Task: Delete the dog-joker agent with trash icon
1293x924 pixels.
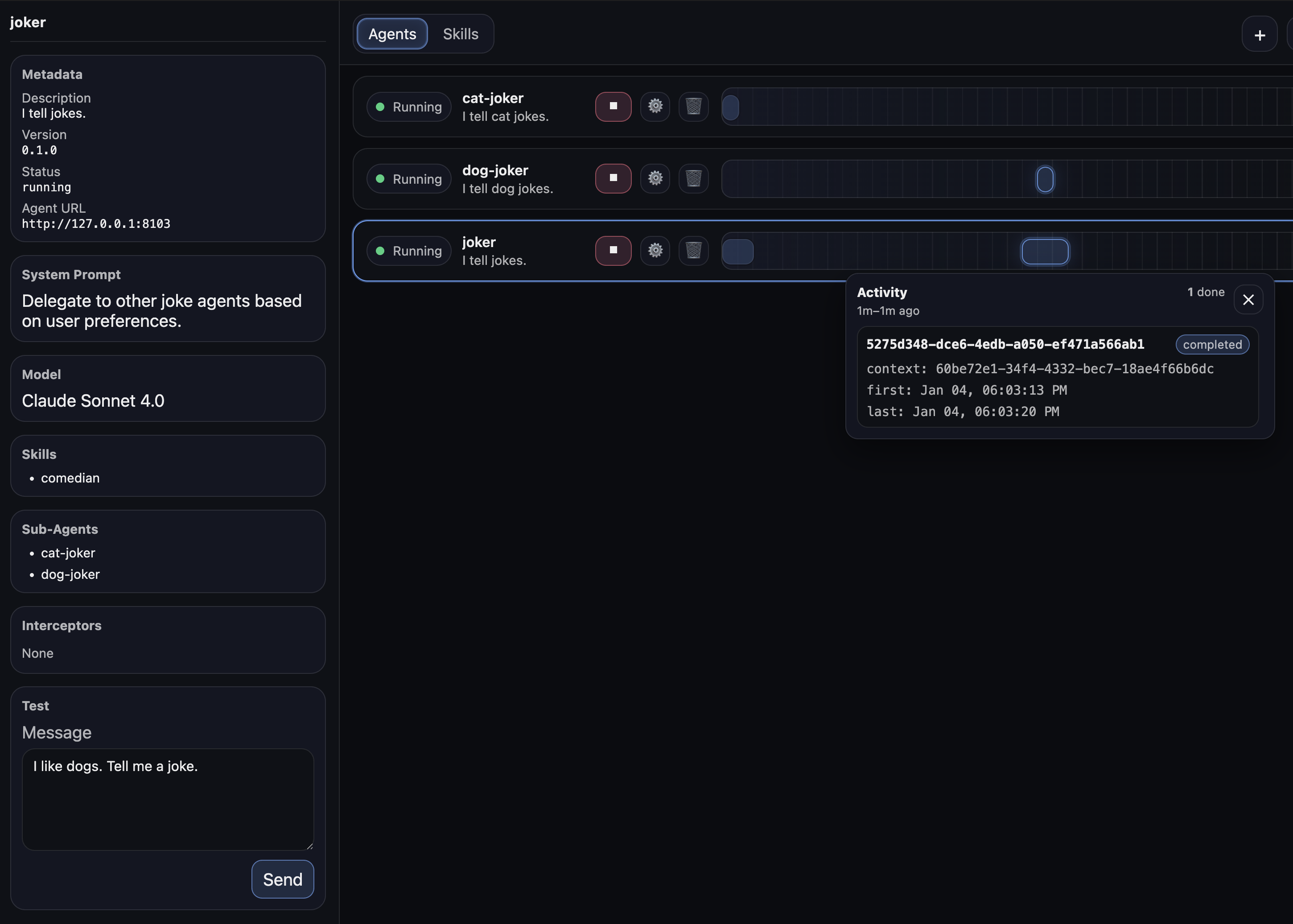Action: pyautogui.click(x=693, y=179)
